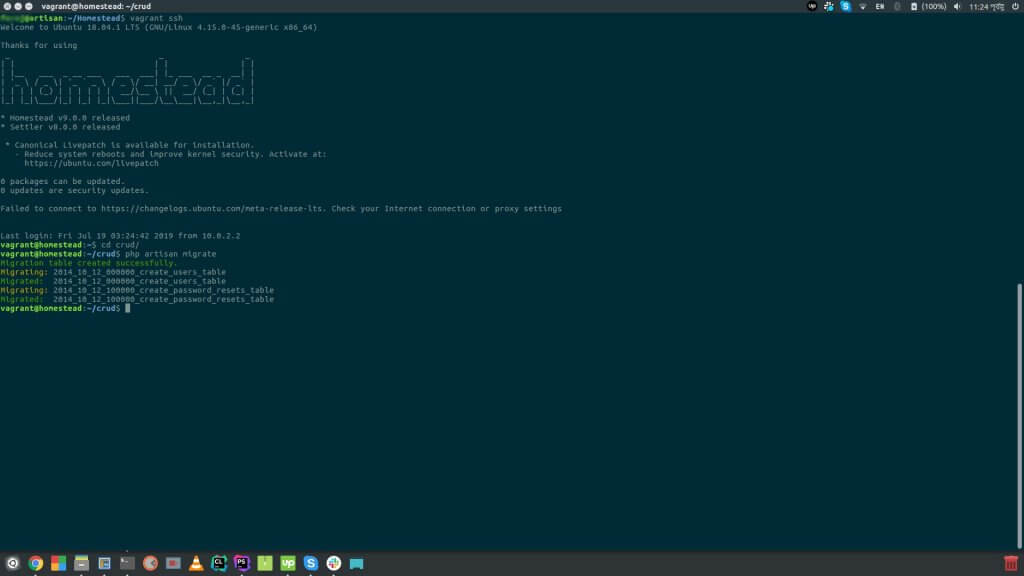The height and width of the screenshot is (576, 1024).
Task: Open the Ubuntu dash launcher in the dock
Action: click(12, 563)
